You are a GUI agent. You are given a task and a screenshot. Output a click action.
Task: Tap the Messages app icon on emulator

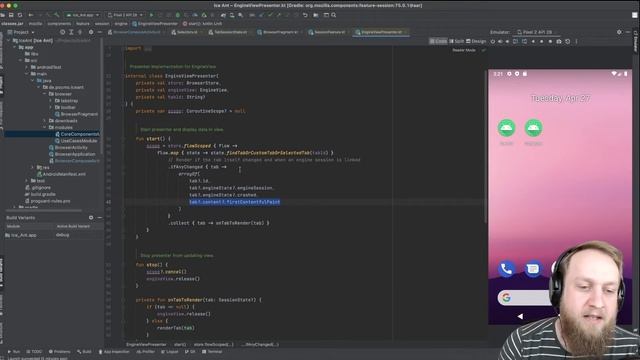[533, 269]
